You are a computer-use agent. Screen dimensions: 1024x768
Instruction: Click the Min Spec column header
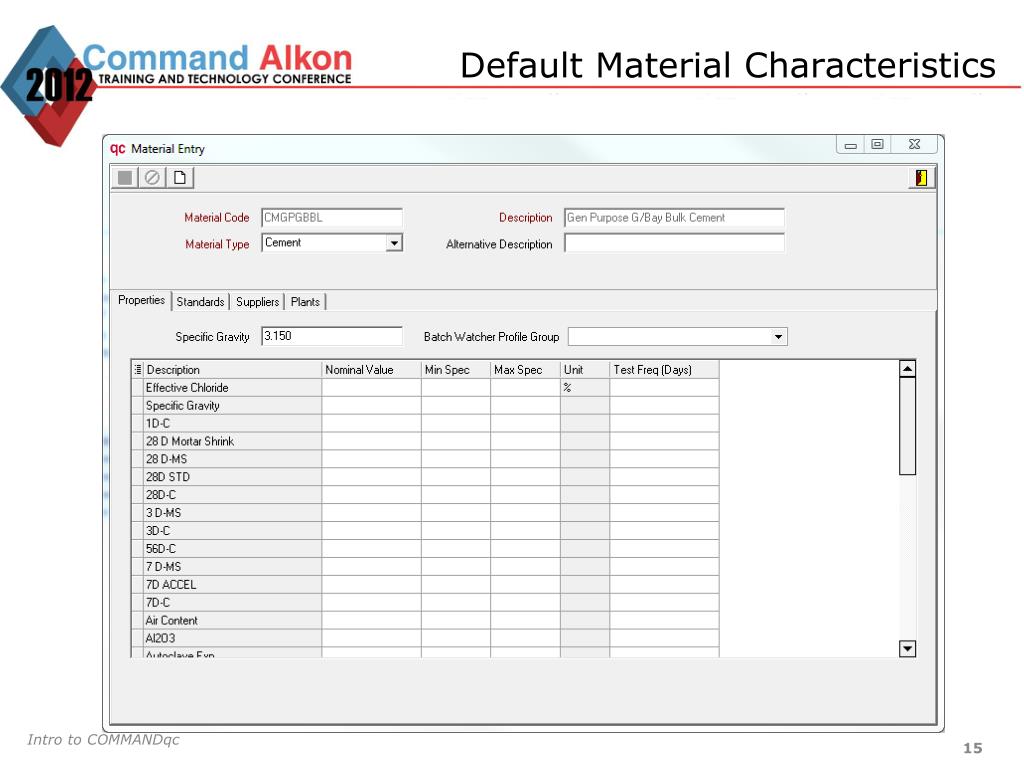[456, 370]
